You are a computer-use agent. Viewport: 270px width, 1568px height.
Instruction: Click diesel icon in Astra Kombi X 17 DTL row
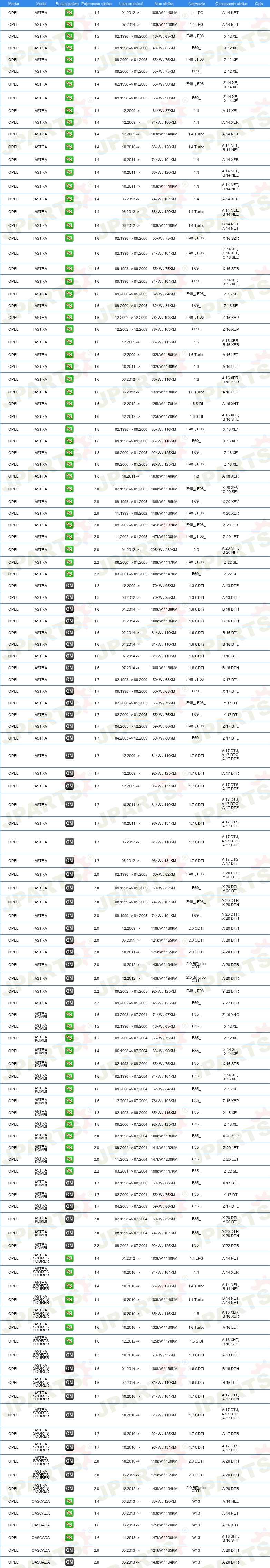coord(69,1183)
